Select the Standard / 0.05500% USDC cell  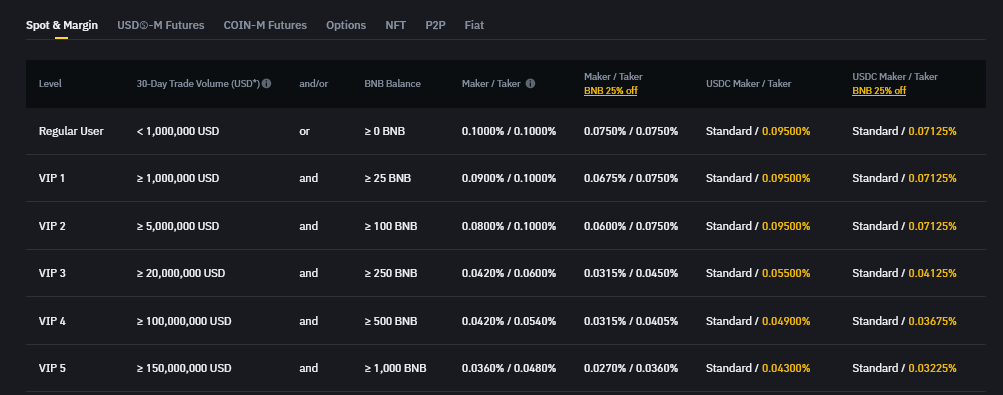pos(758,274)
